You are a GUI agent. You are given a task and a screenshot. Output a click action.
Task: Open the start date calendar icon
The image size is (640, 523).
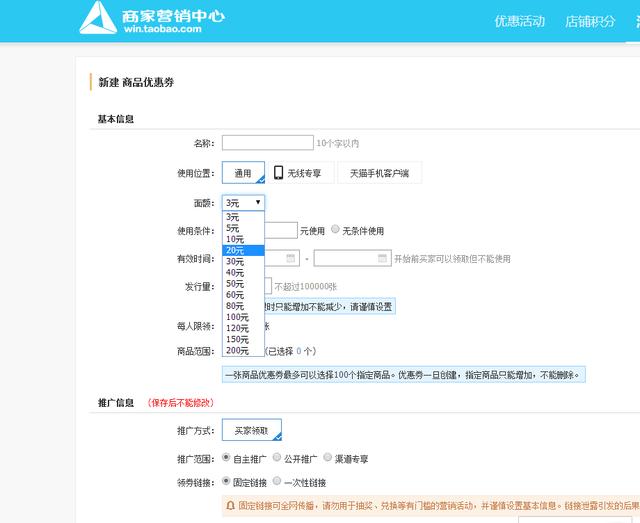pos(290,258)
